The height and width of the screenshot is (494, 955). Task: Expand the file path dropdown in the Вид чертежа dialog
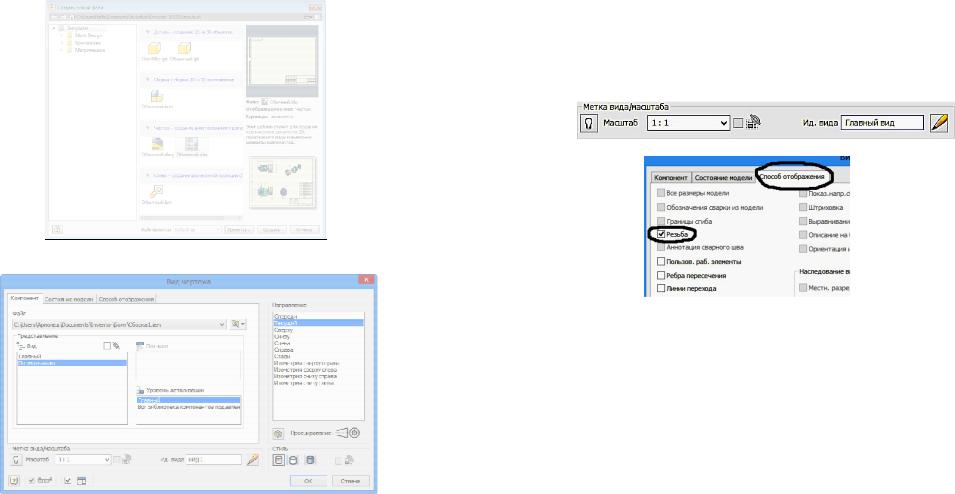pos(222,325)
